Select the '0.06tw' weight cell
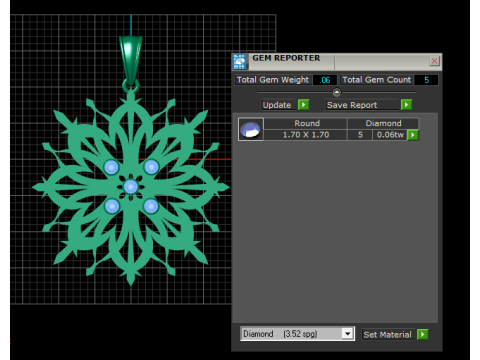Image resolution: width=480 pixels, height=360 pixels. pos(390,135)
